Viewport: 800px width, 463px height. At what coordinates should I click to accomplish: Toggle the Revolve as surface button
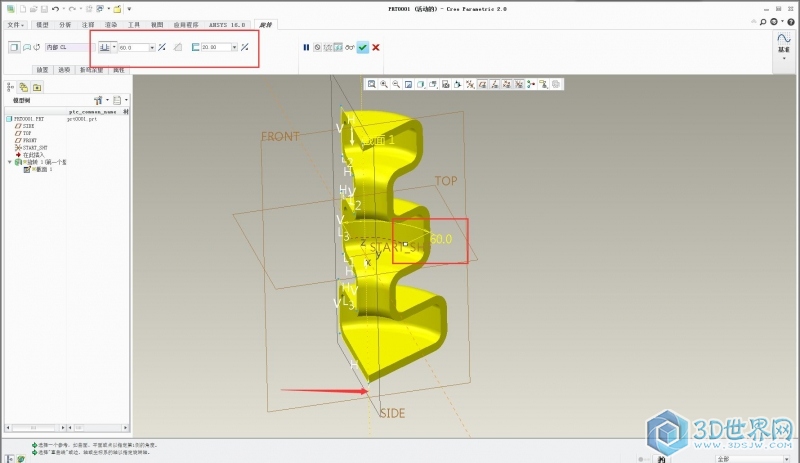click(27, 47)
